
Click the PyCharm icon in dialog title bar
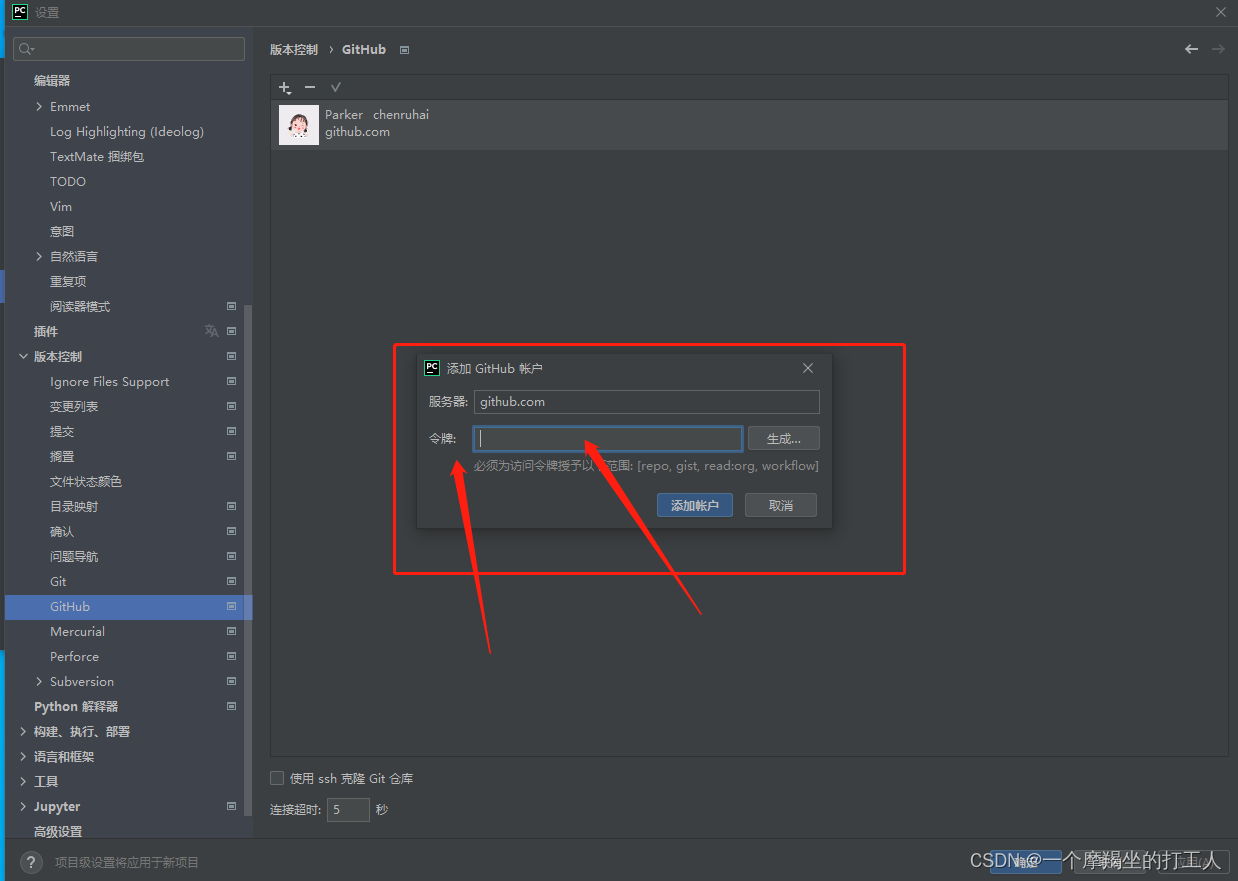coord(432,368)
